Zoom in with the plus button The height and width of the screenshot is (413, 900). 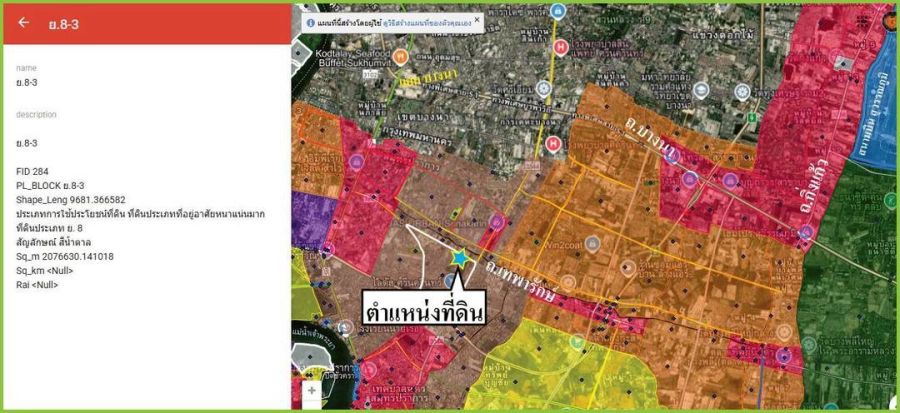(x=312, y=391)
